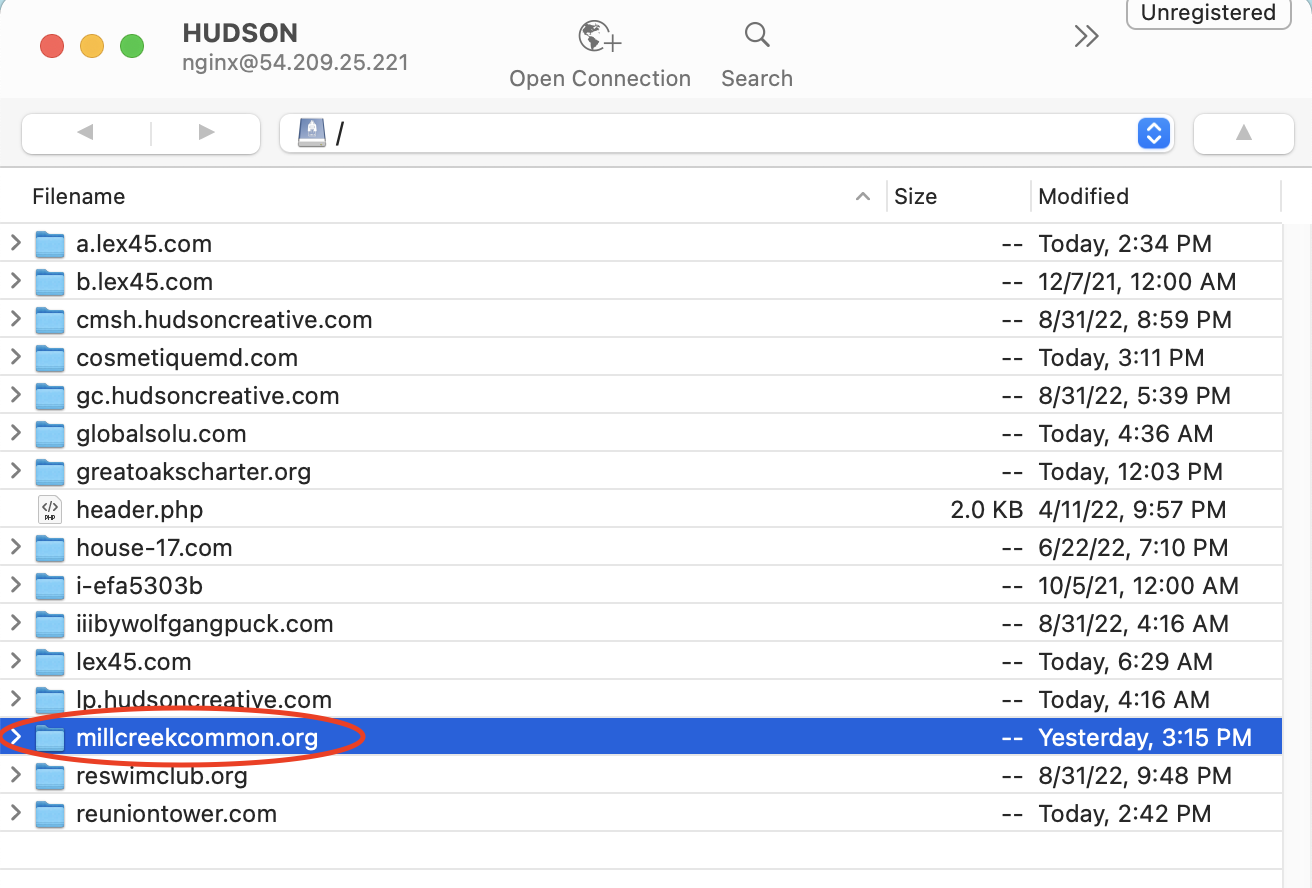This screenshot has width=1312, height=888.
Task: Expand the globalsolu.com folder
Action: tap(15, 433)
